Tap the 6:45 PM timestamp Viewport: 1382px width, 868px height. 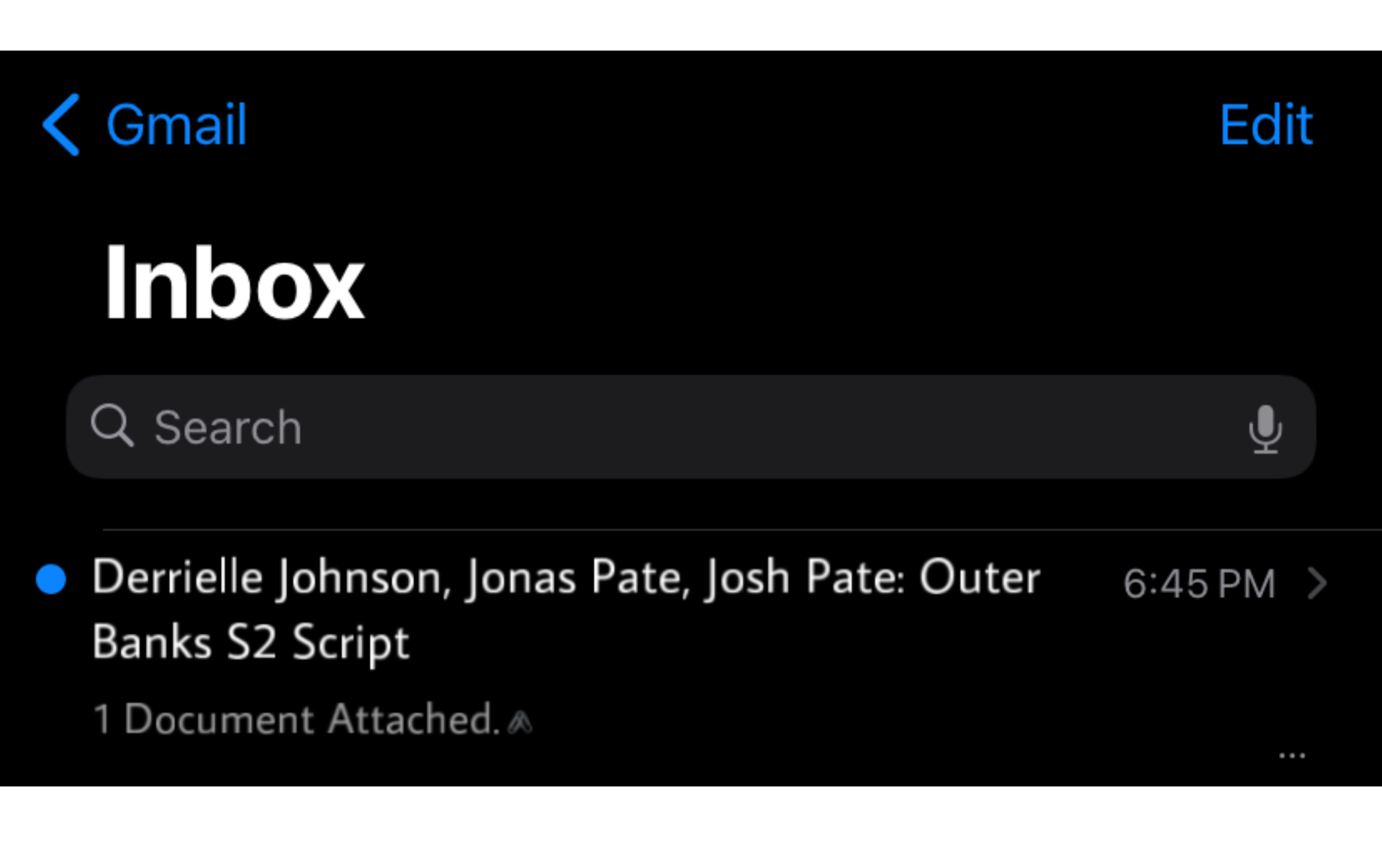pos(1199,584)
